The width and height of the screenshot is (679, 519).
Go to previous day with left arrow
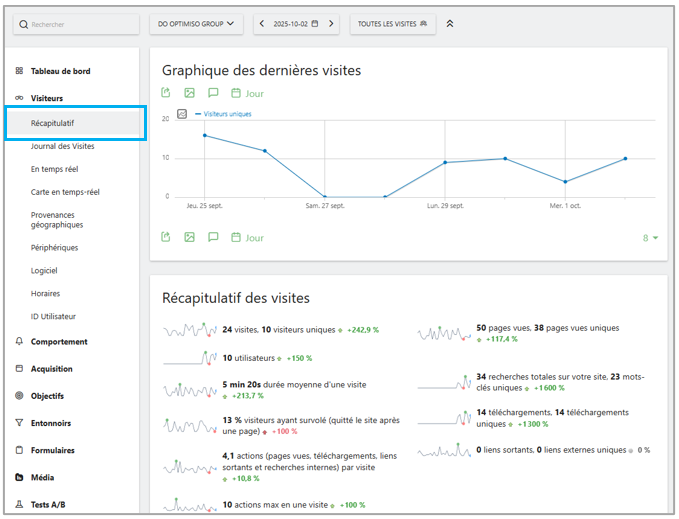262,24
